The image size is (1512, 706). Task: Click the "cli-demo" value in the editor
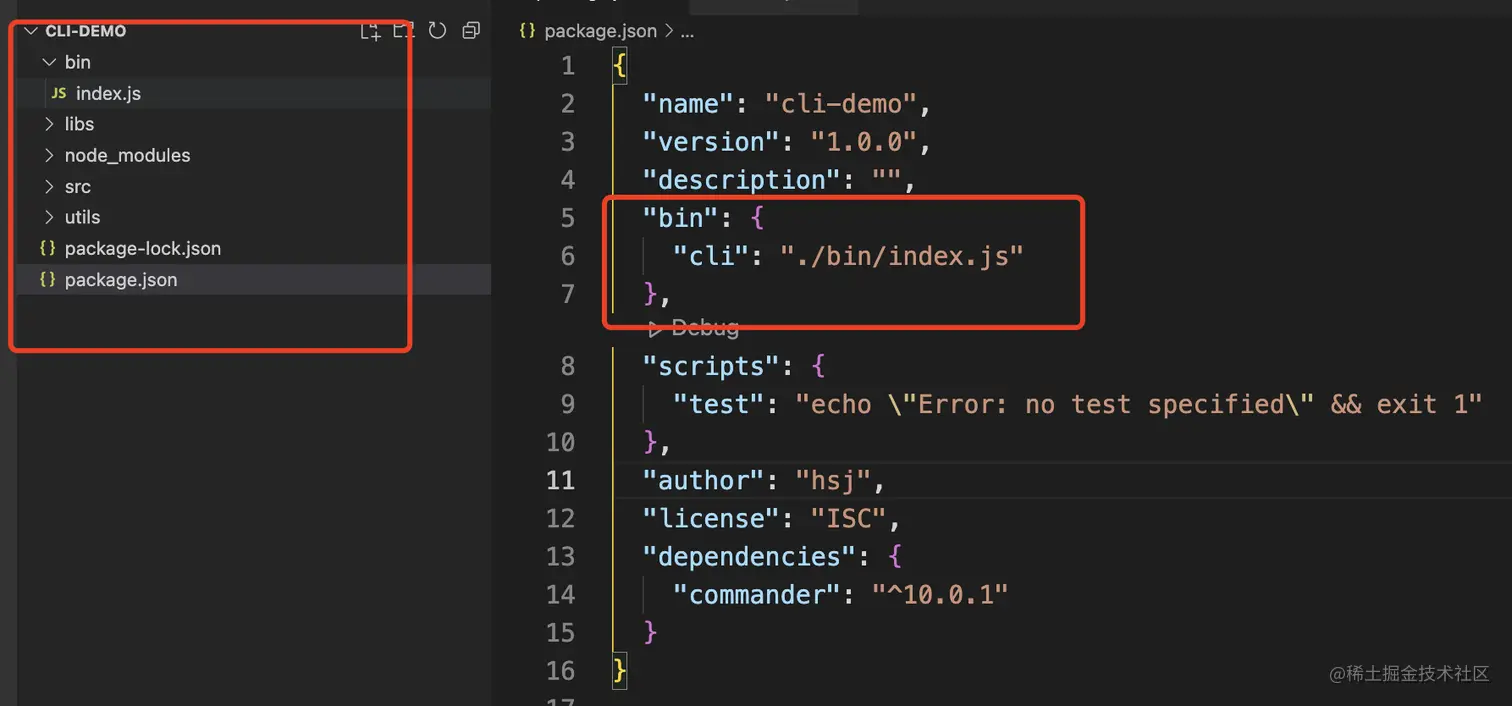click(841, 104)
